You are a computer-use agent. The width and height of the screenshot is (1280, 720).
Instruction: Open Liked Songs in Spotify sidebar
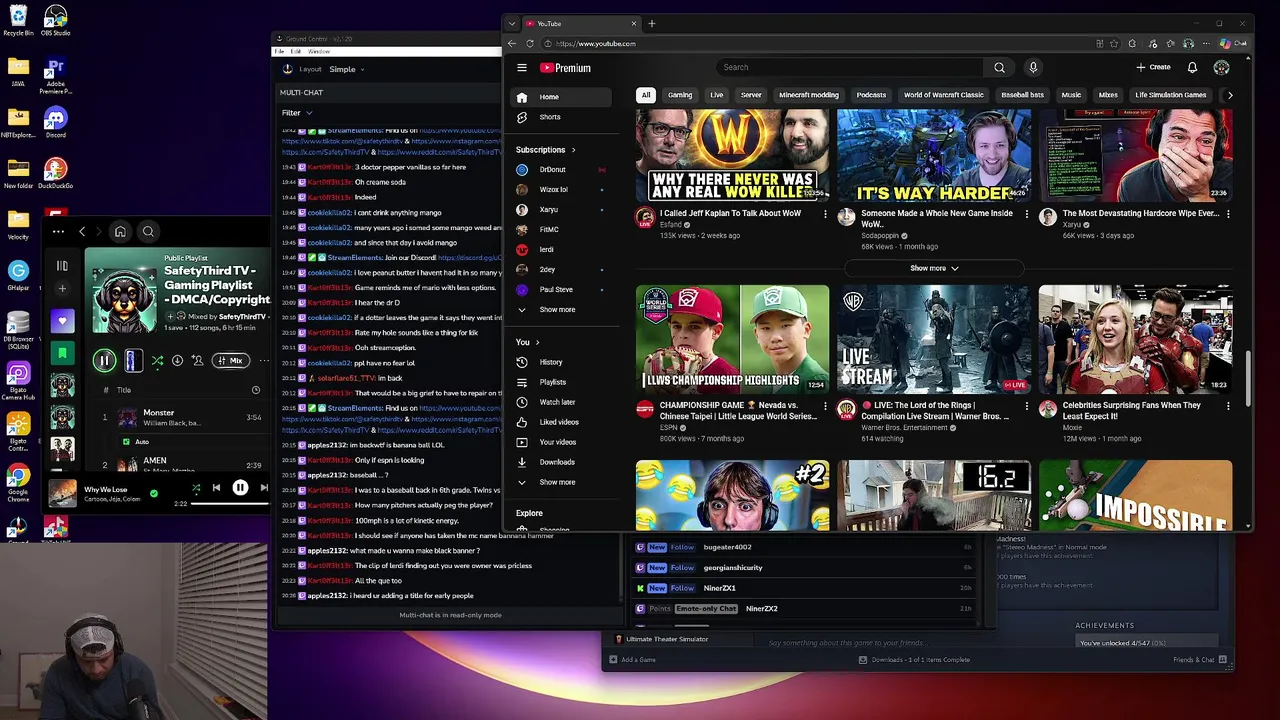click(x=62, y=321)
